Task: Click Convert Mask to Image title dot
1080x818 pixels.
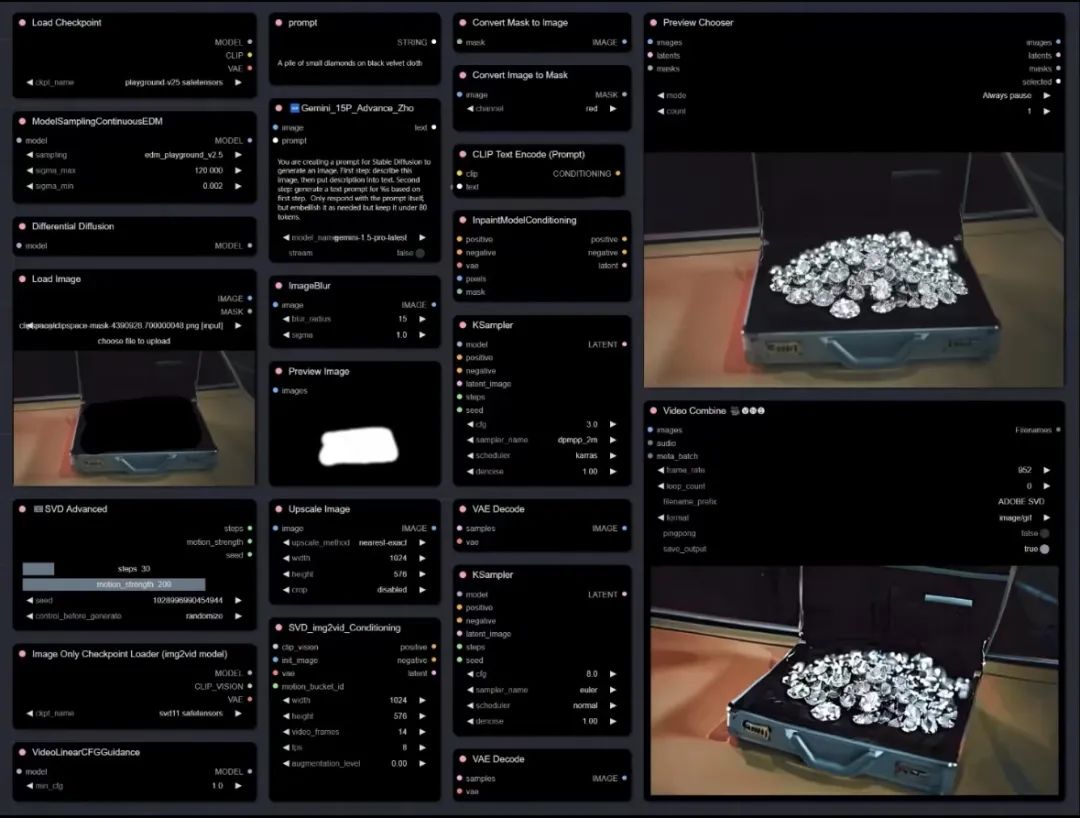Action: pos(462,23)
